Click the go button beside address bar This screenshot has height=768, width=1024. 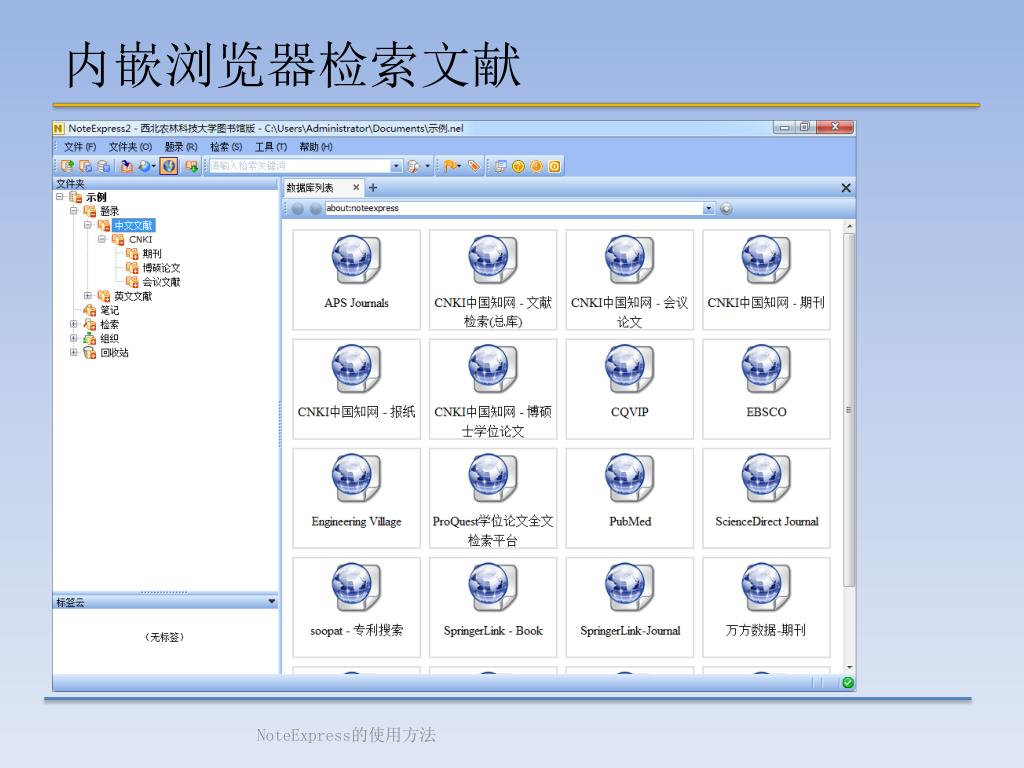[x=726, y=208]
